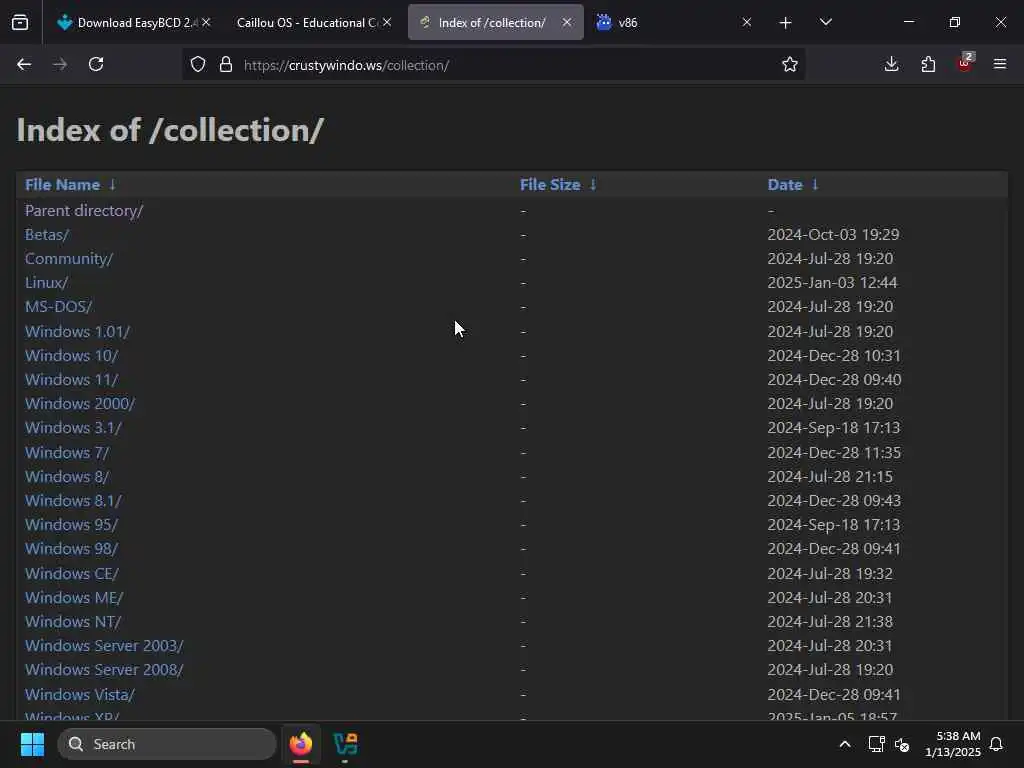This screenshot has width=1024, height=768.
Task: Open the VirtualBox-like taskbar app icon
Action: click(x=345, y=744)
